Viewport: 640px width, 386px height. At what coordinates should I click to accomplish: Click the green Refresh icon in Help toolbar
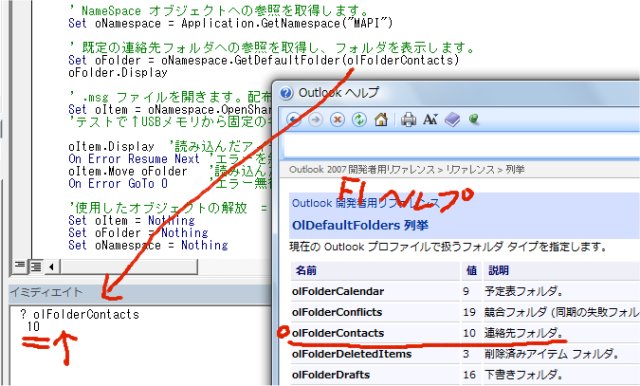[359, 120]
